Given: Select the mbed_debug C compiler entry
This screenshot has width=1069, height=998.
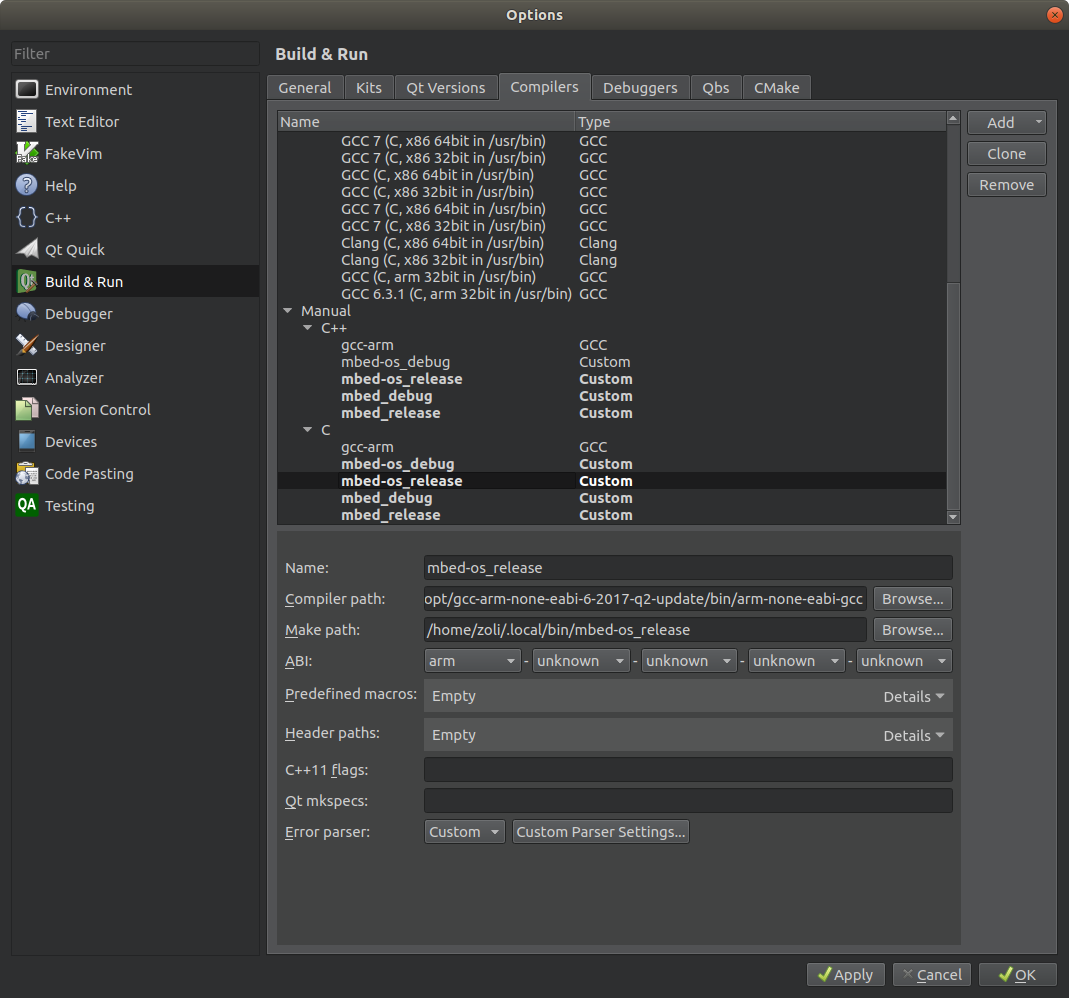Looking at the screenshot, I should [x=386, y=497].
